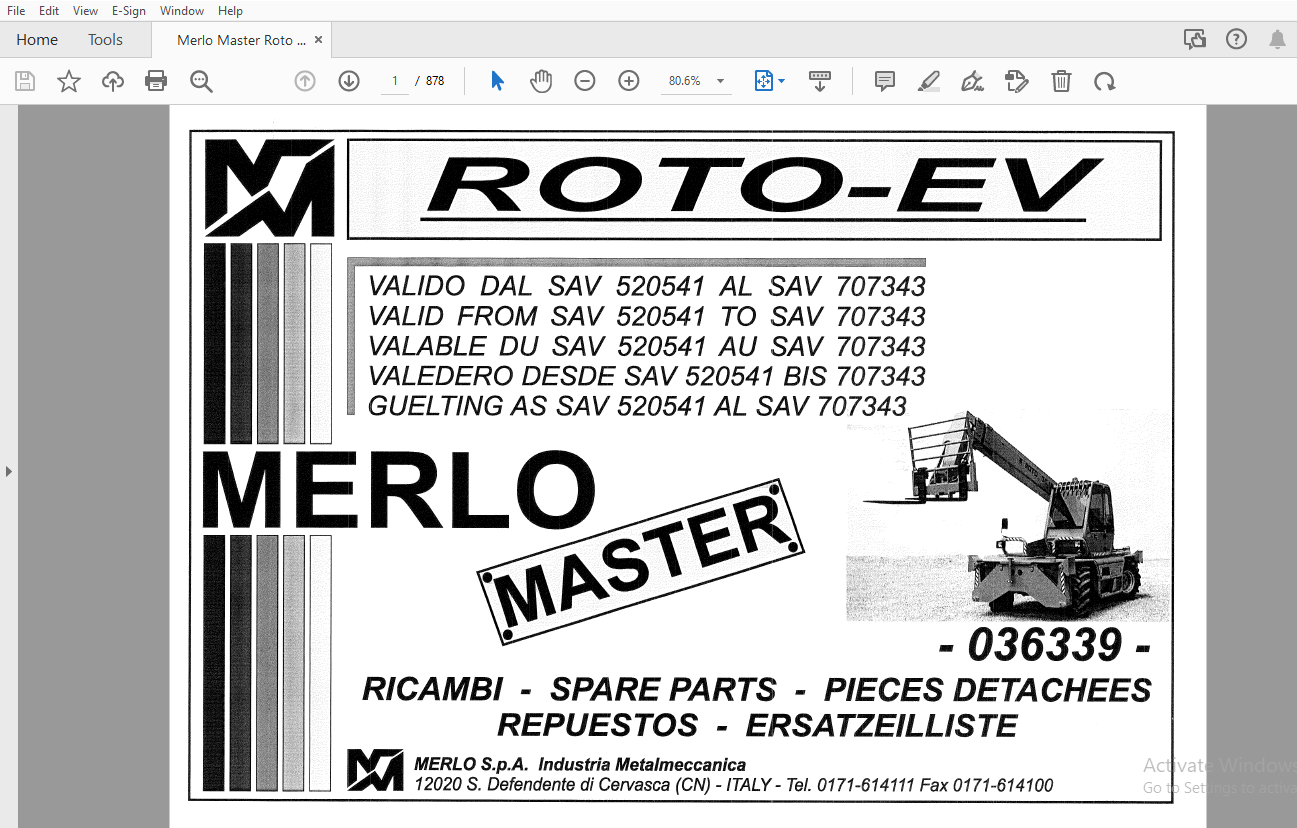This screenshot has width=1297, height=828.
Task: Add a comment sticky note
Action: point(885,81)
